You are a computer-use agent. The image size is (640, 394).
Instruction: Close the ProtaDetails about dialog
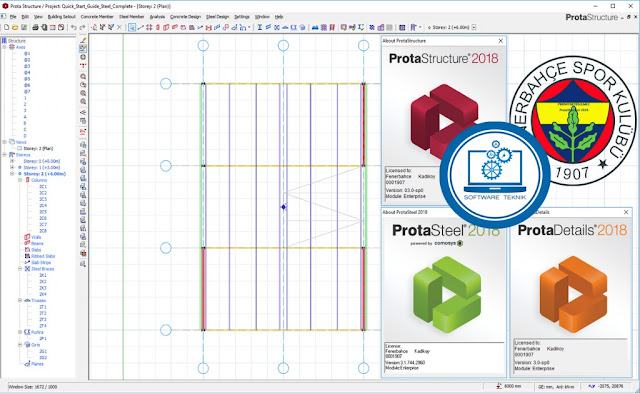click(x=626, y=212)
